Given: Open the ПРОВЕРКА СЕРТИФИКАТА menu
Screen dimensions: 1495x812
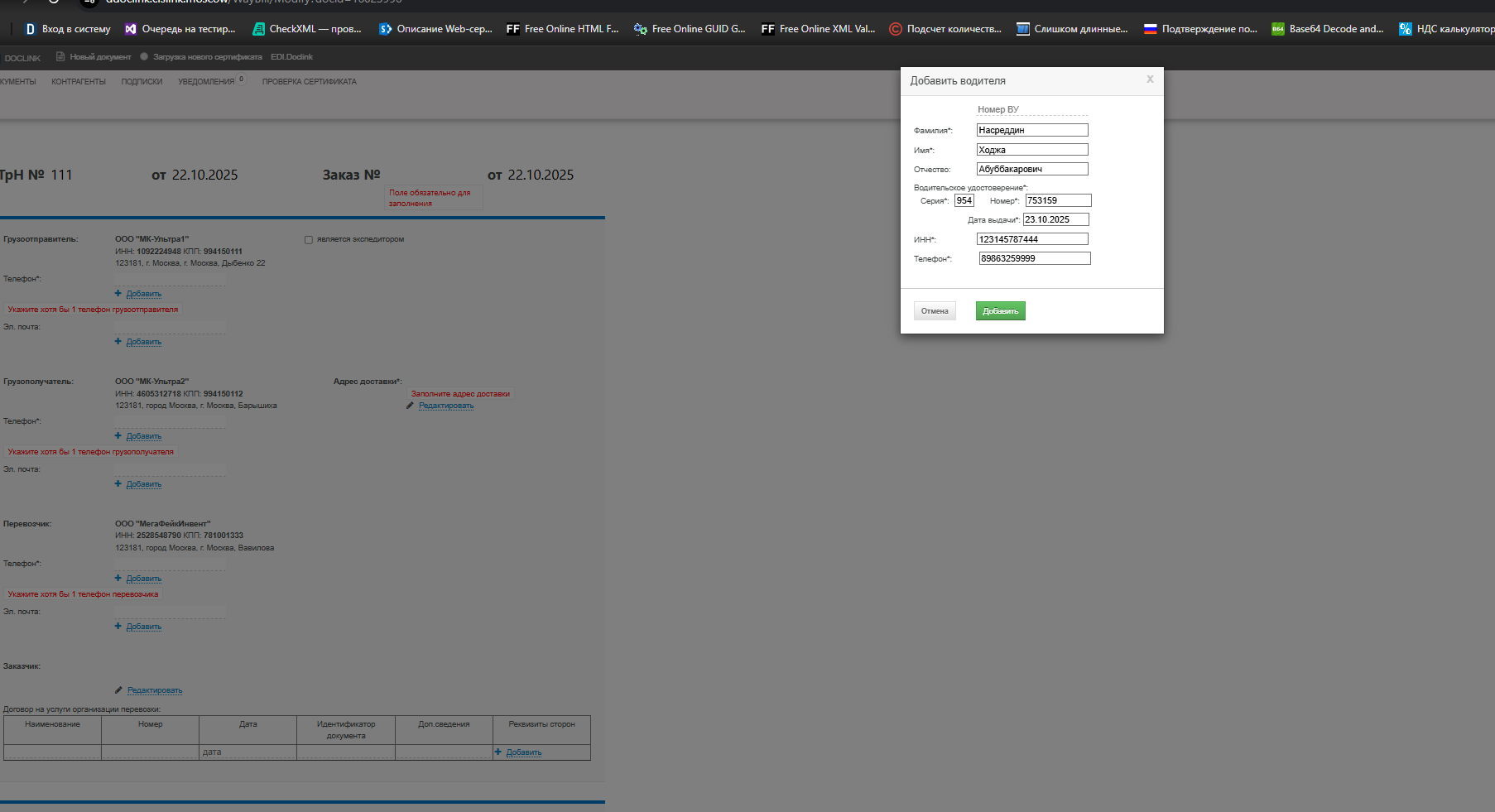Looking at the screenshot, I should [310, 82].
